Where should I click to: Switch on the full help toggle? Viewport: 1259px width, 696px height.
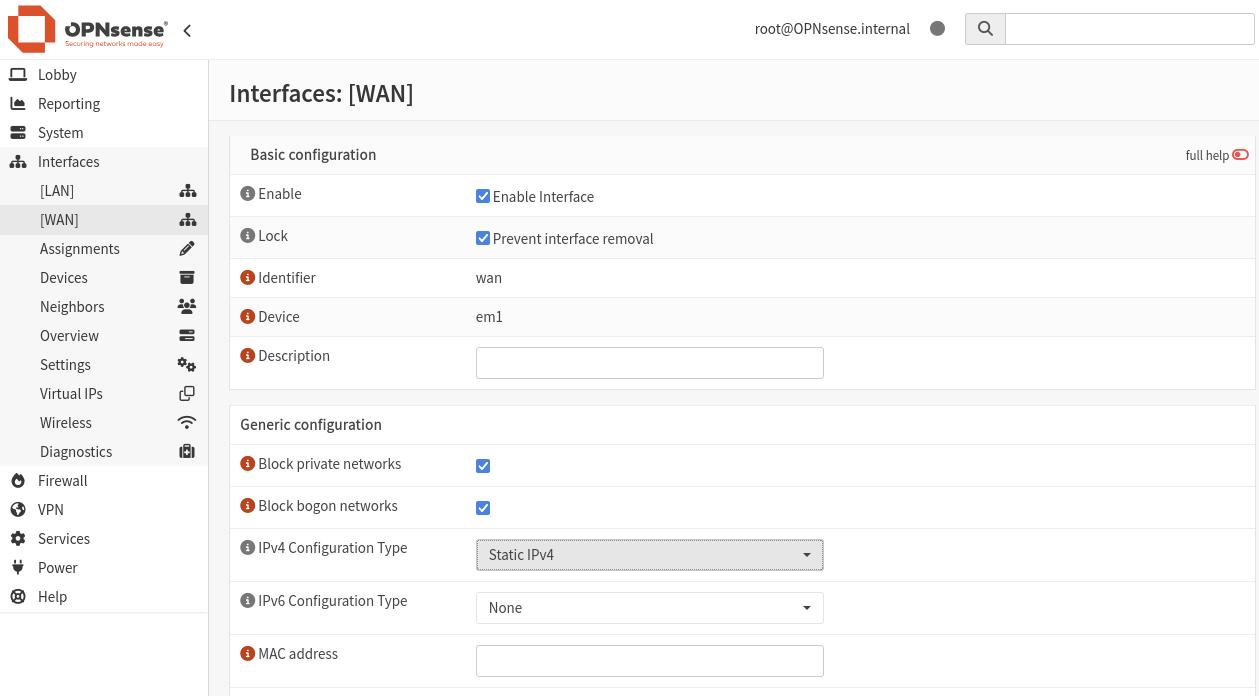(x=1240, y=155)
